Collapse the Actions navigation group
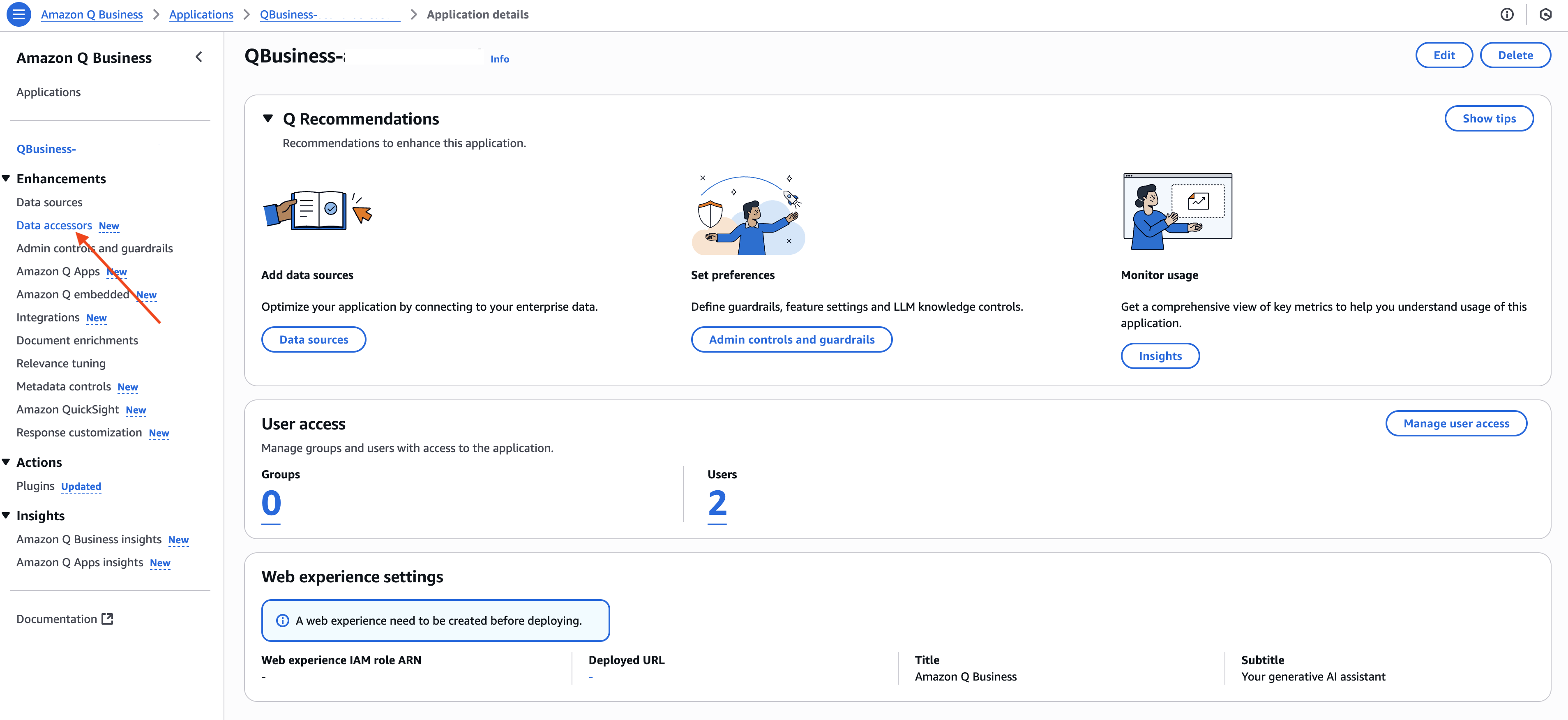The width and height of the screenshot is (1568, 720). click(6, 462)
